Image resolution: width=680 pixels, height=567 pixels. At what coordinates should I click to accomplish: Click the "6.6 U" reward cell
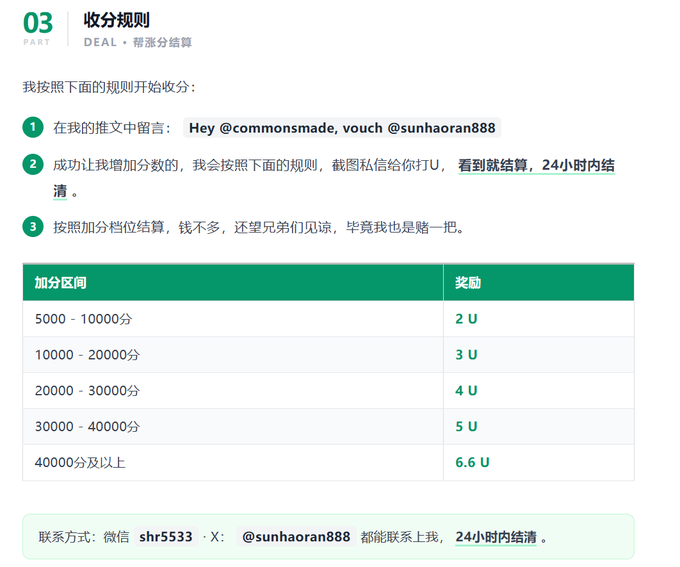539,462
